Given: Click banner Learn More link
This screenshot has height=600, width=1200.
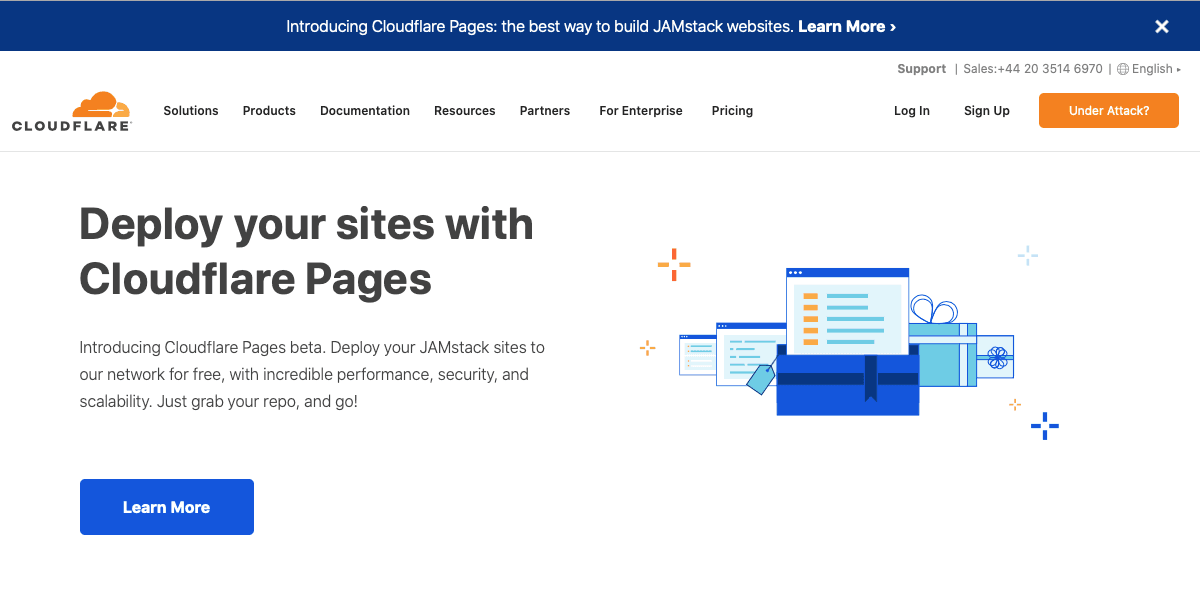Looking at the screenshot, I should tap(847, 27).
